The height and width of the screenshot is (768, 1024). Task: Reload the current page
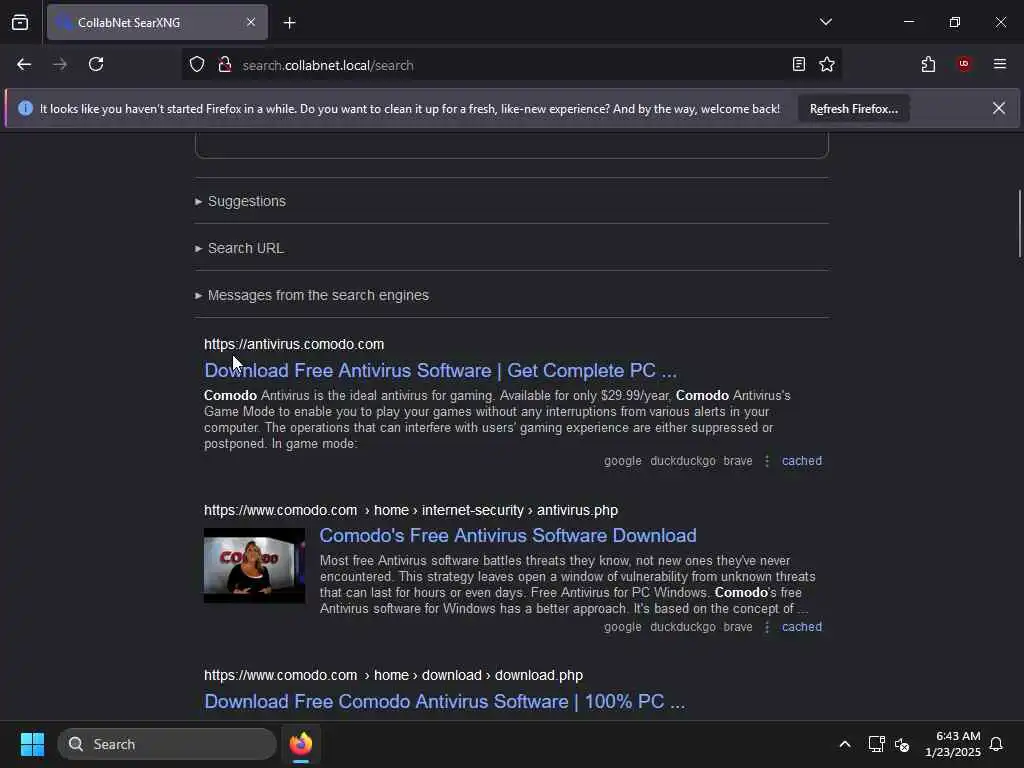(96, 65)
